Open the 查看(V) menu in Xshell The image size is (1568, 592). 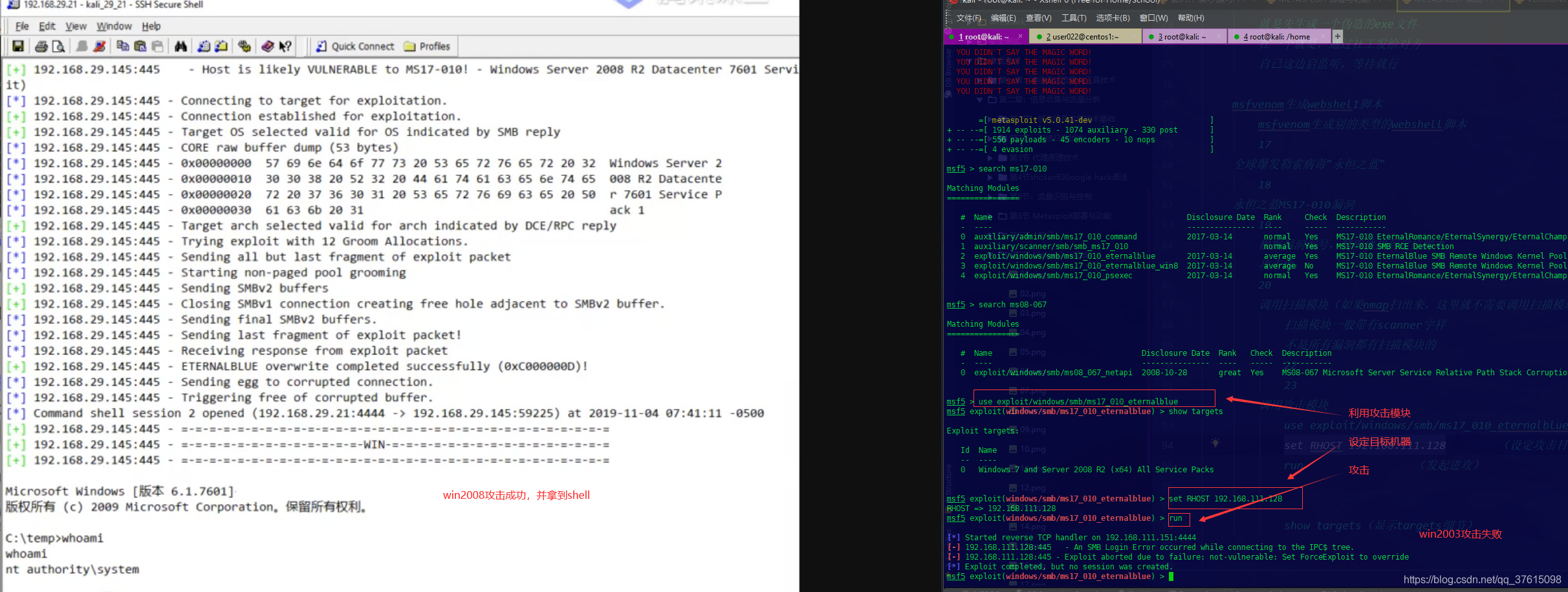1038,18
